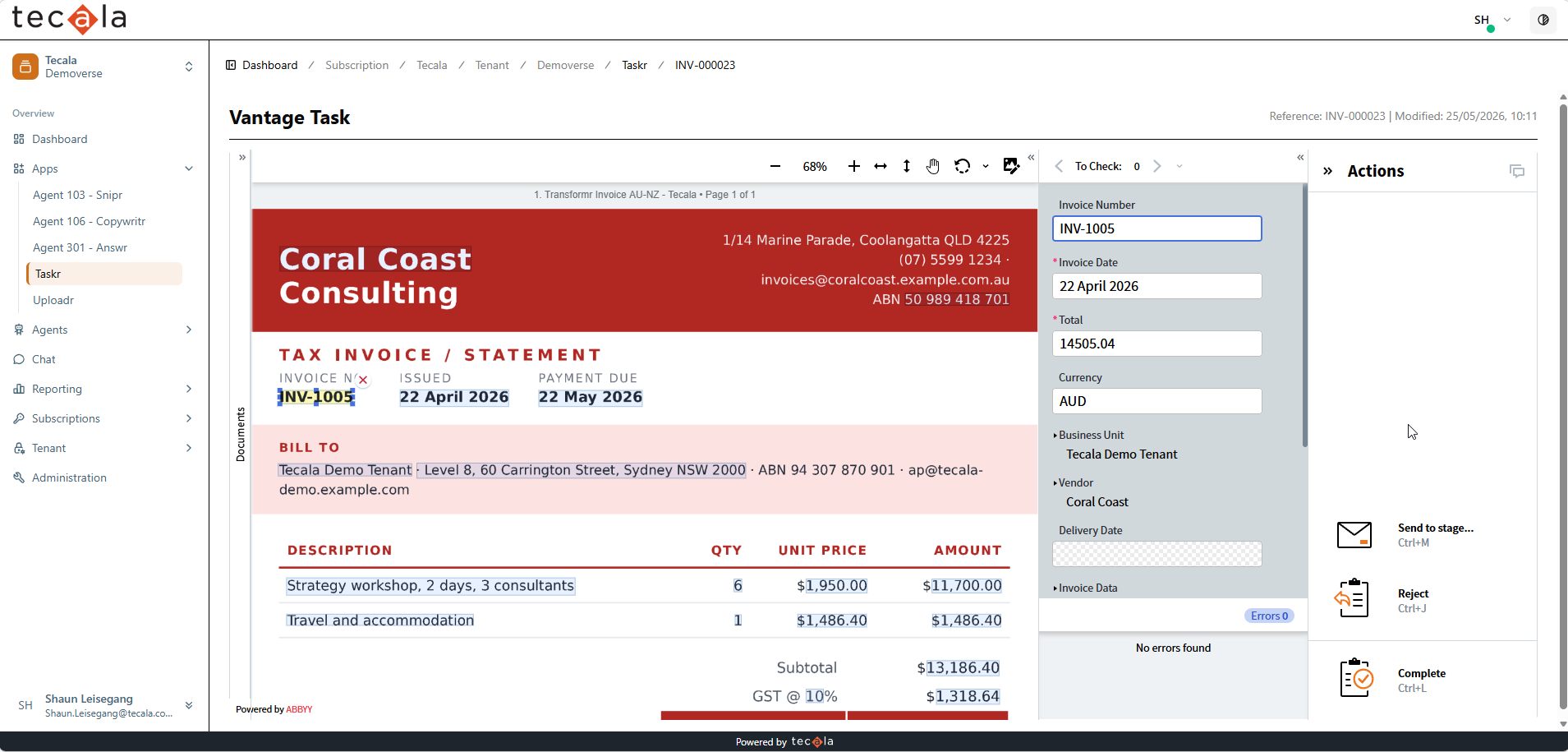This screenshot has height=752, width=1568.
Task: Remove the invoice number region with red X
Action: [x=363, y=380]
